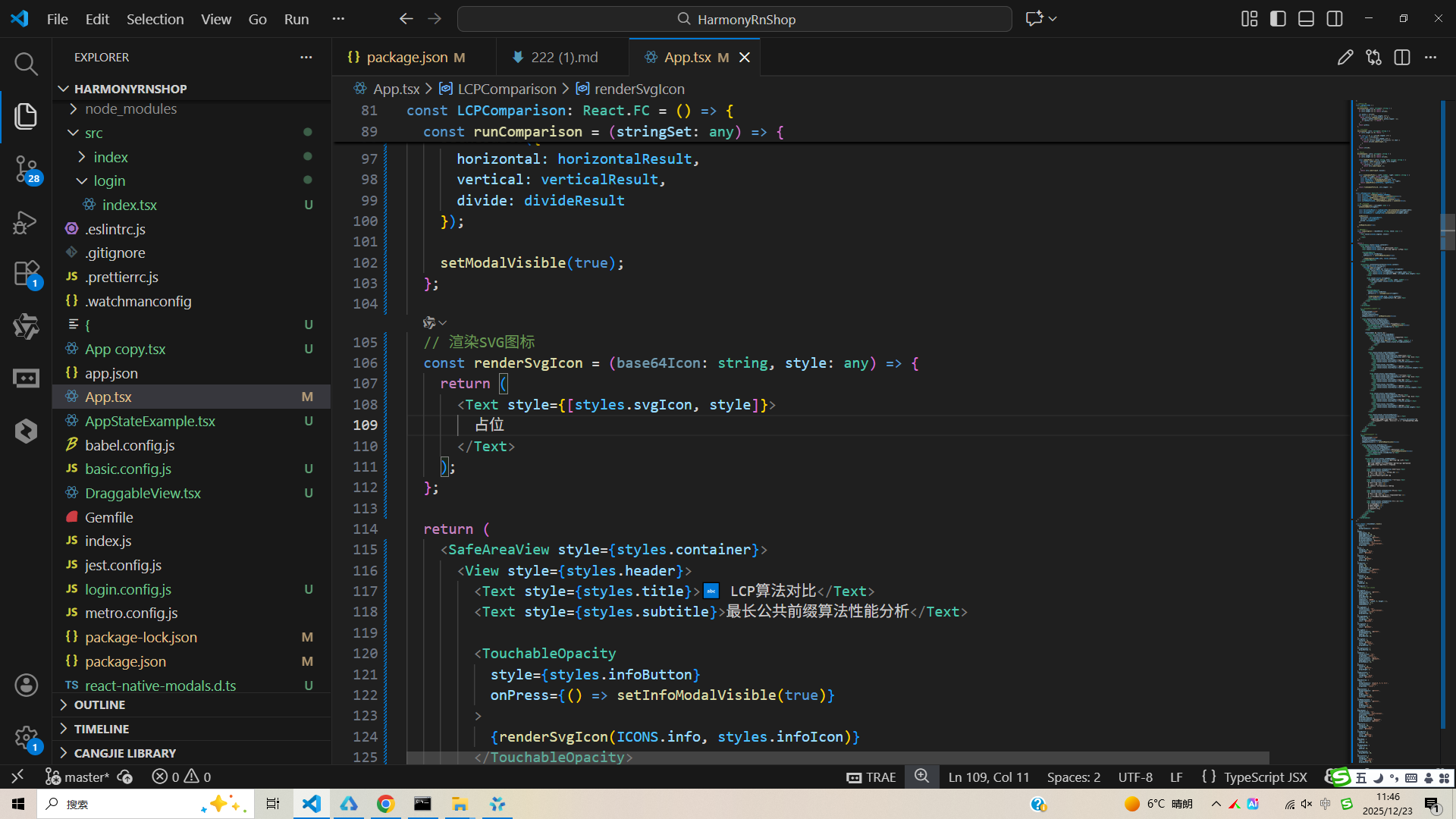Toggle the bottom panel layout button
1456x819 pixels.
pyautogui.click(x=1306, y=19)
